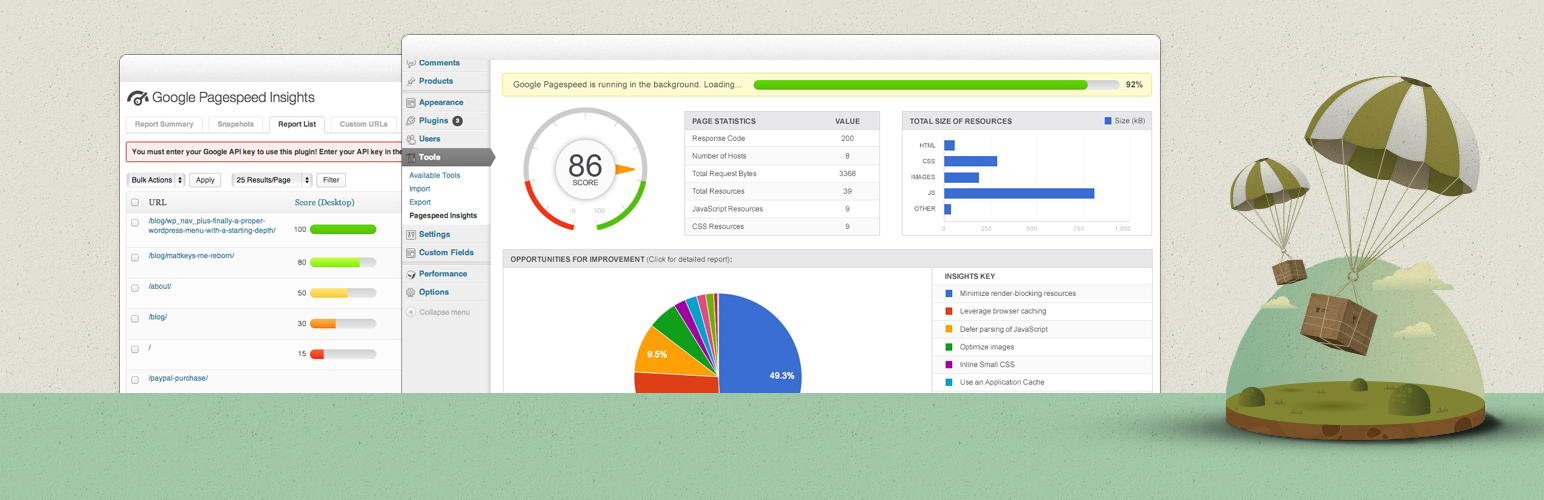Click the Settings sliders icon
1544x500 pixels.
tap(411, 235)
